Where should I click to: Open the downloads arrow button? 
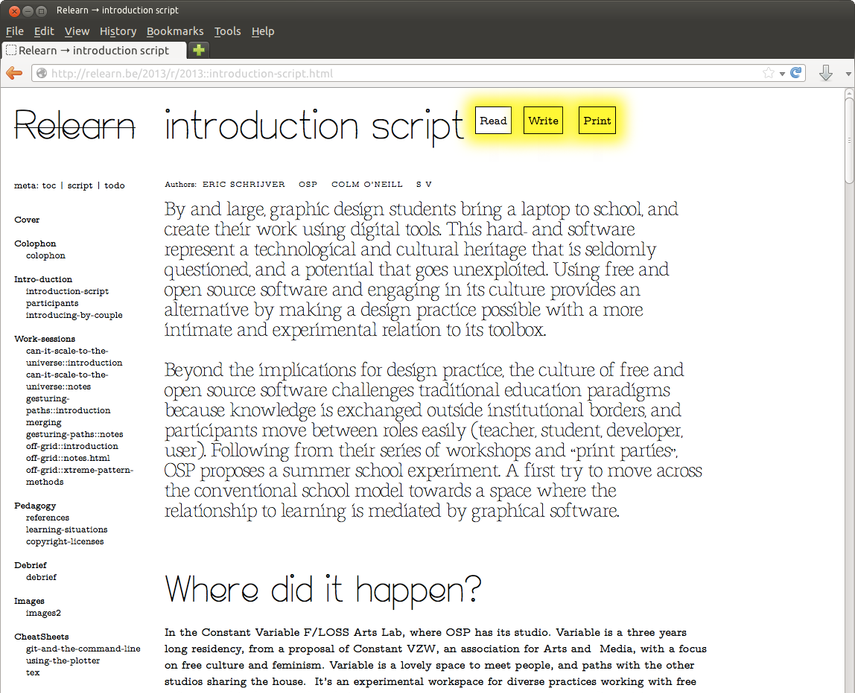[826, 73]
